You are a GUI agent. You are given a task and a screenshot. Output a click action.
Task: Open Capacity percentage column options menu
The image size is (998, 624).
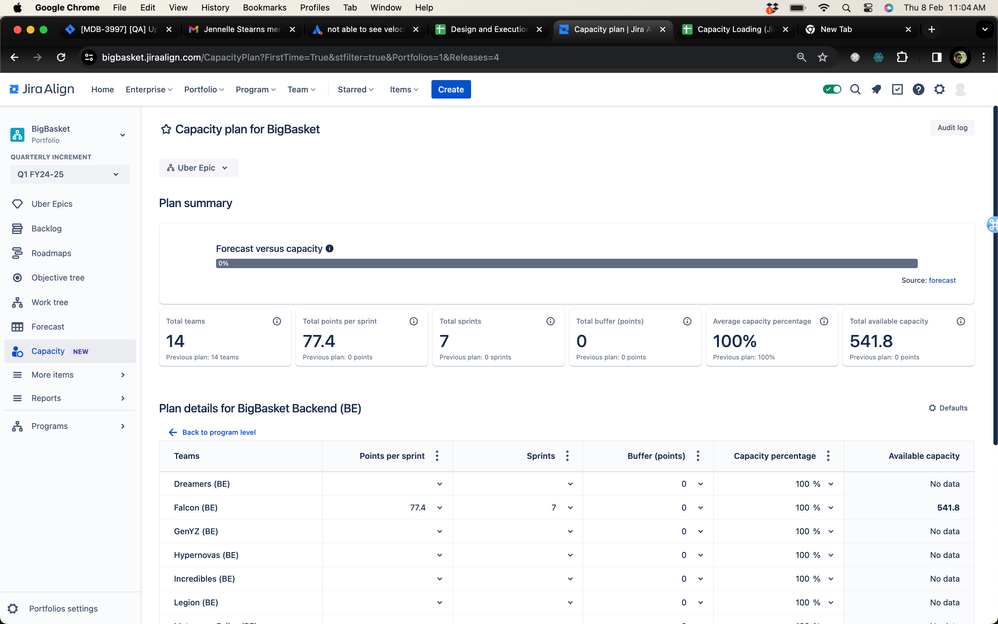tap(828, 456)
